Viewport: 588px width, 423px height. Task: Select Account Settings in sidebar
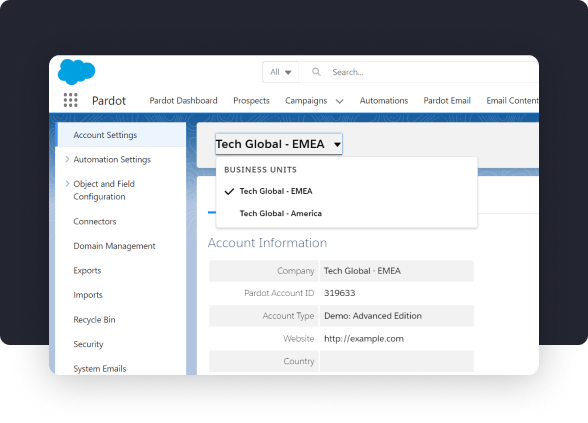[x=121, y=135]
